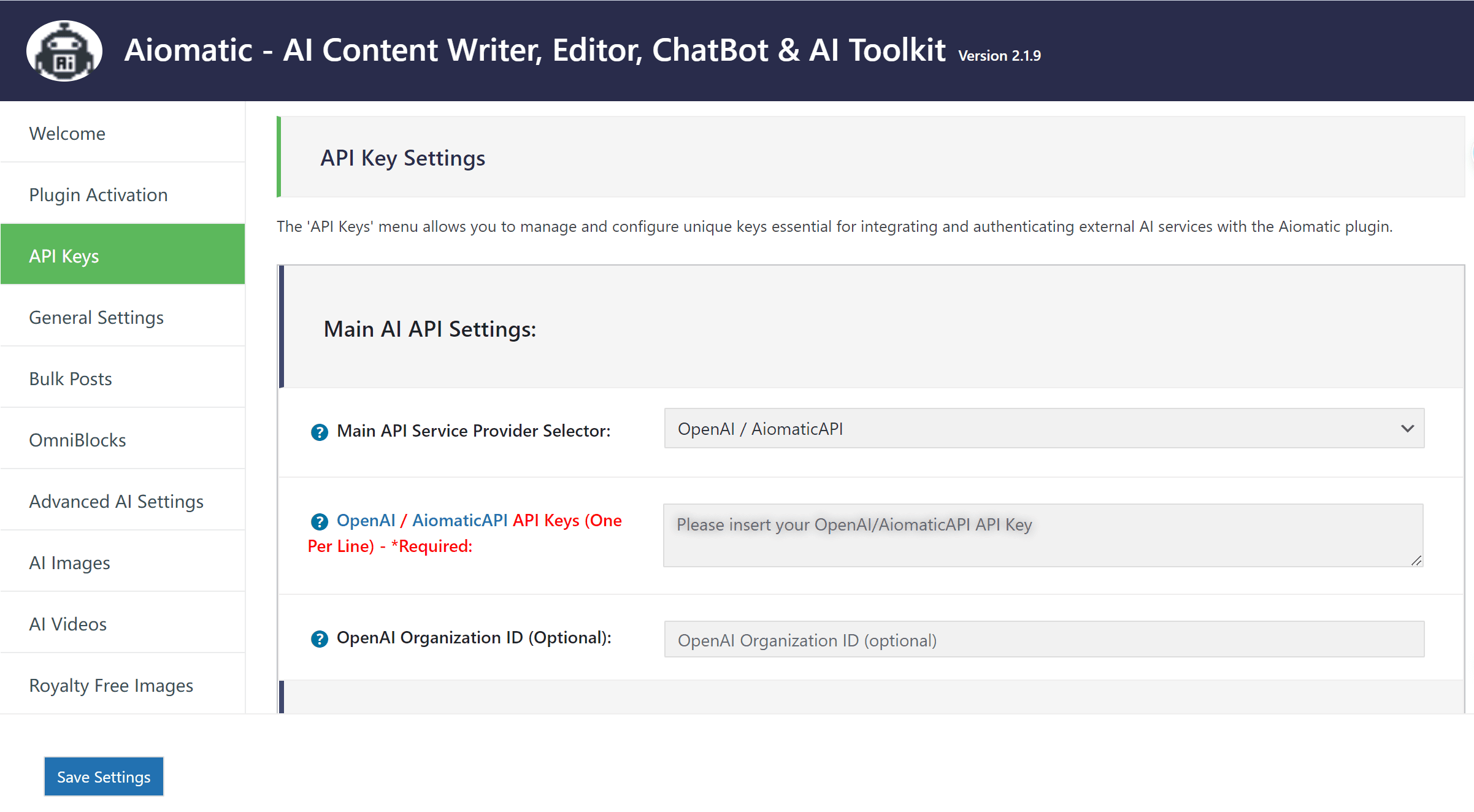
Task: Focus the OpenAI Organization ID field
Action: [x=1044, y=640]
